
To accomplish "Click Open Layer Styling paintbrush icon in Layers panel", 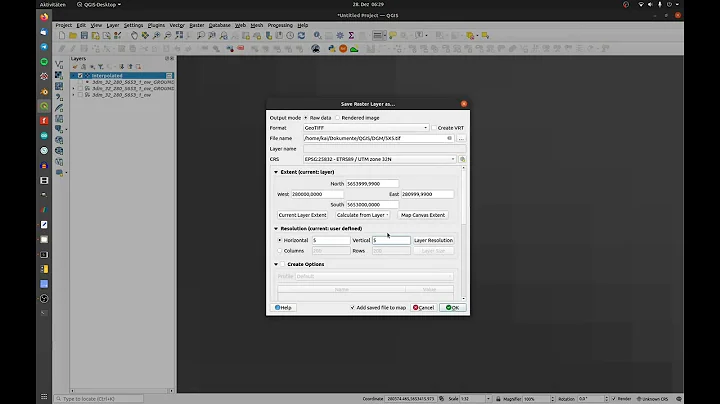I will click(75, 67).
